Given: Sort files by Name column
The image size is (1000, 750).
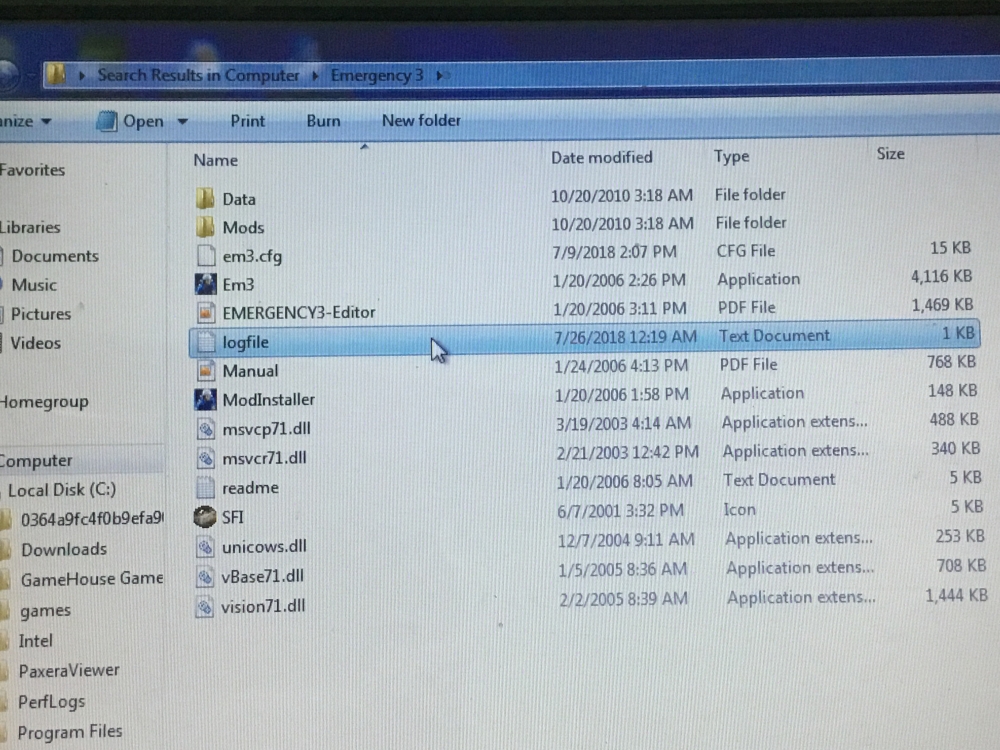Looking at the screenshot, I should click(216, 159).
